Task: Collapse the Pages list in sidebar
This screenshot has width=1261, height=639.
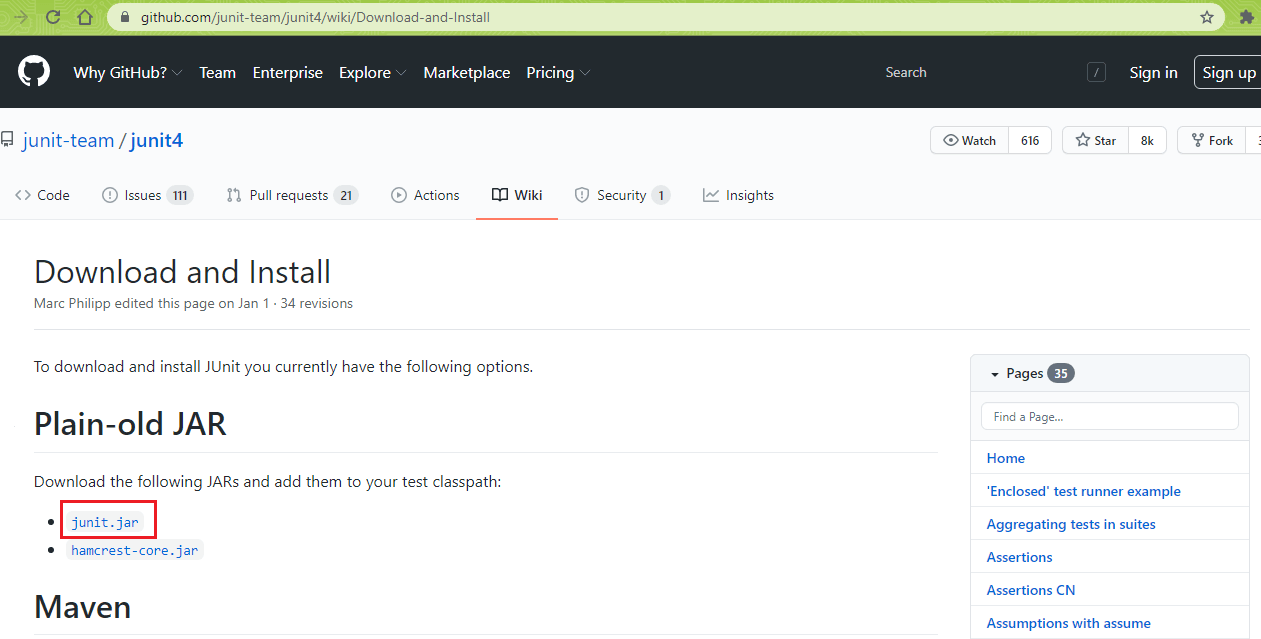Action: pyautogui.click(x=995, y=374)
